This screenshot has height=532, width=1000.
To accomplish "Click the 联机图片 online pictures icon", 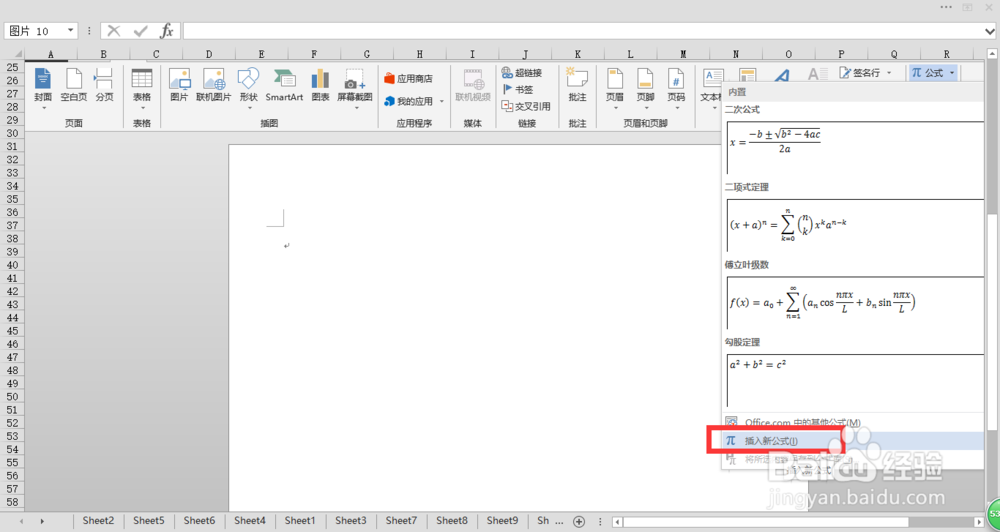I will click(214, 78).
